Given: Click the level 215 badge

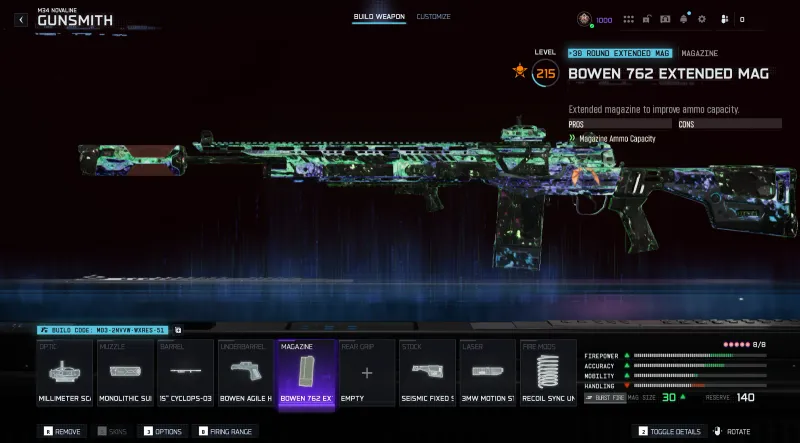Looking at the screenshot, I should [545, 74].
